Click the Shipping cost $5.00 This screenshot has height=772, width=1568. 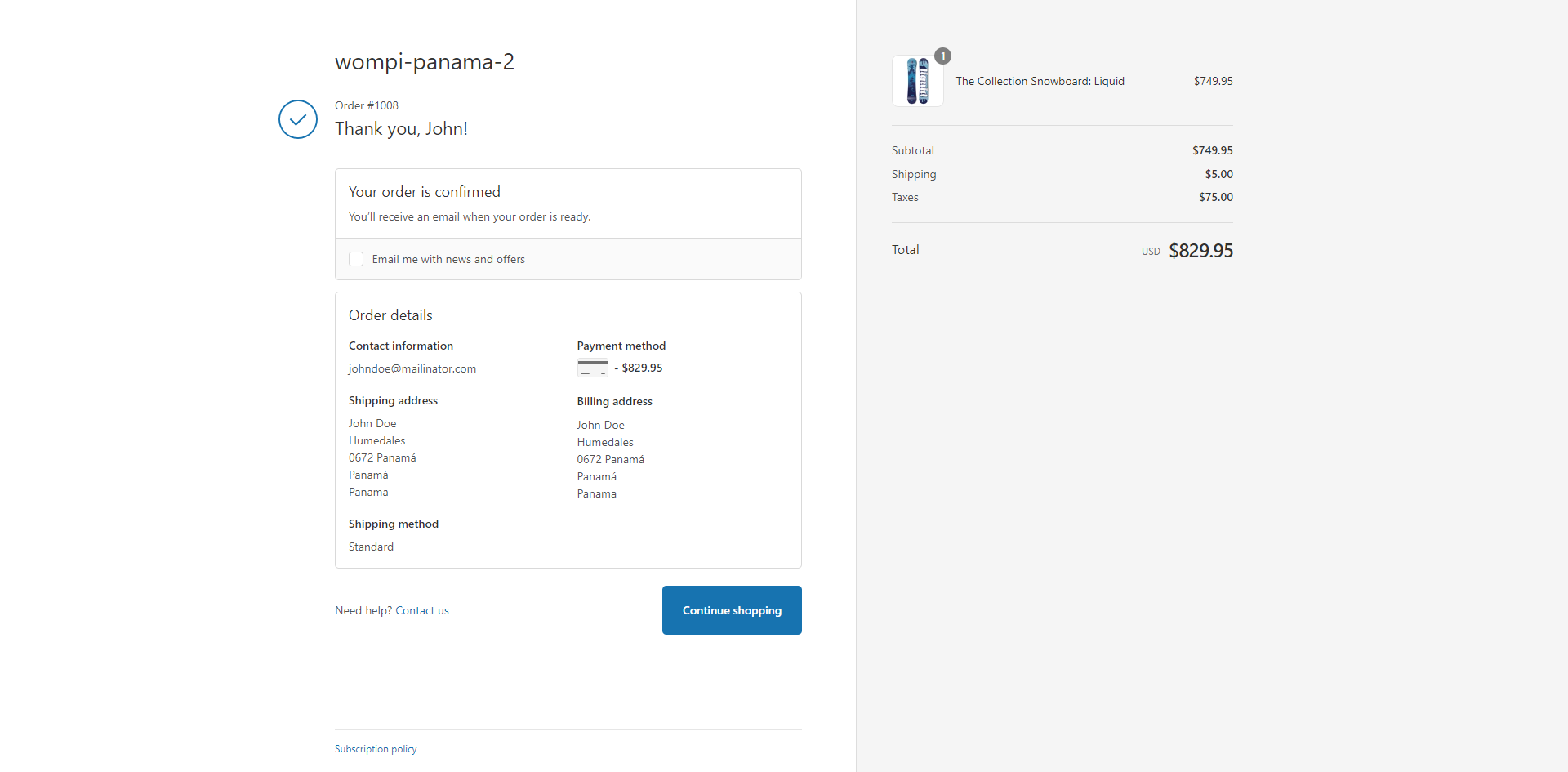1218,174
